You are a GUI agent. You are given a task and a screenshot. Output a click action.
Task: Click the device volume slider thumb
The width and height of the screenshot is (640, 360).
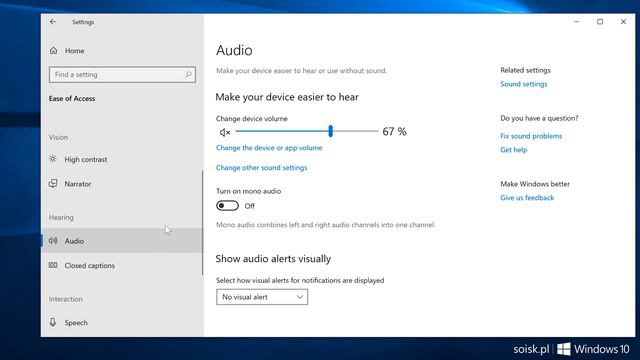(x=331, y=131)
